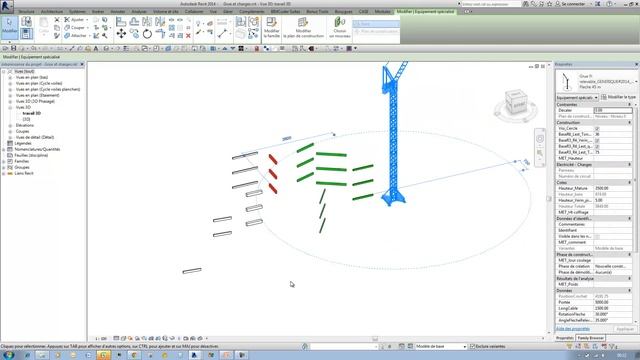This screenshot has height=360, width=640.
Task: Open the Structure ribbon tab
Action: click(x=26, y=12)
